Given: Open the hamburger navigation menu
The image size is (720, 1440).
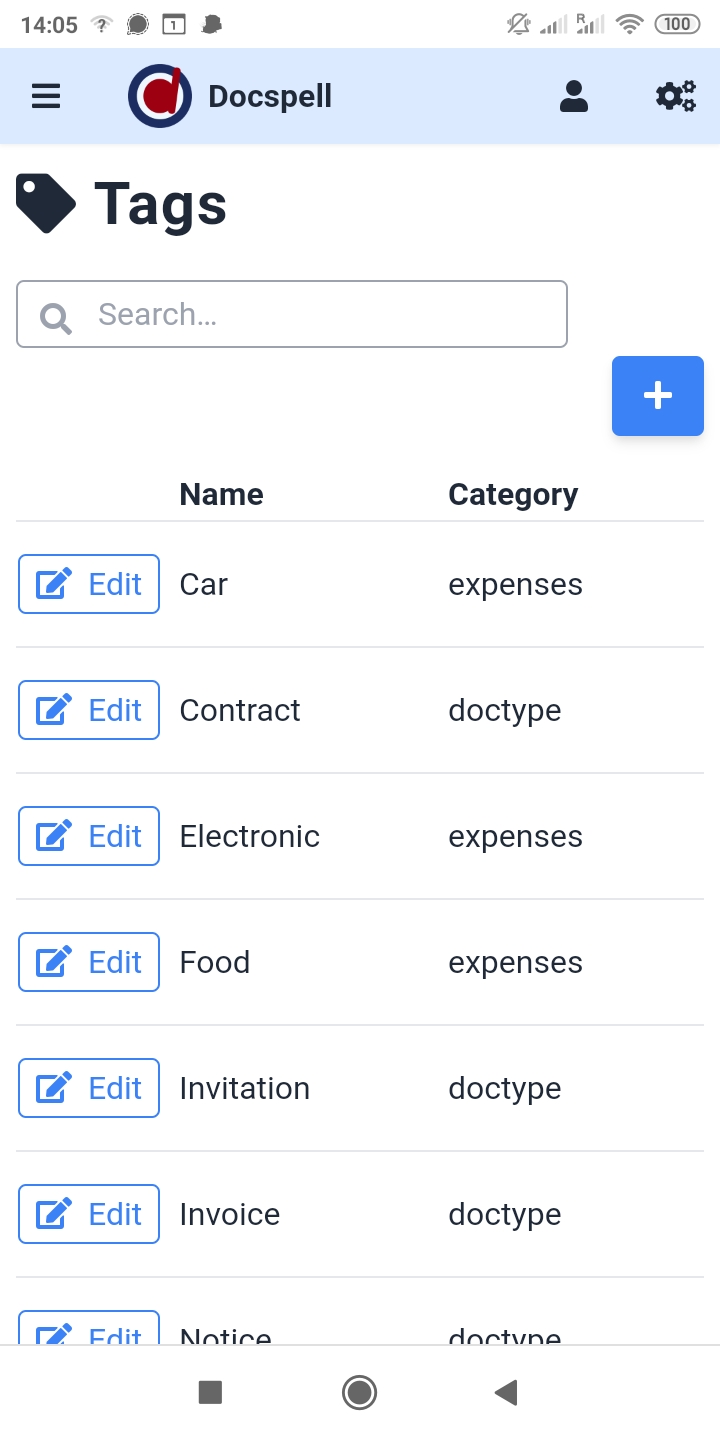Looking at the screenshot, I should pos(46,97).
